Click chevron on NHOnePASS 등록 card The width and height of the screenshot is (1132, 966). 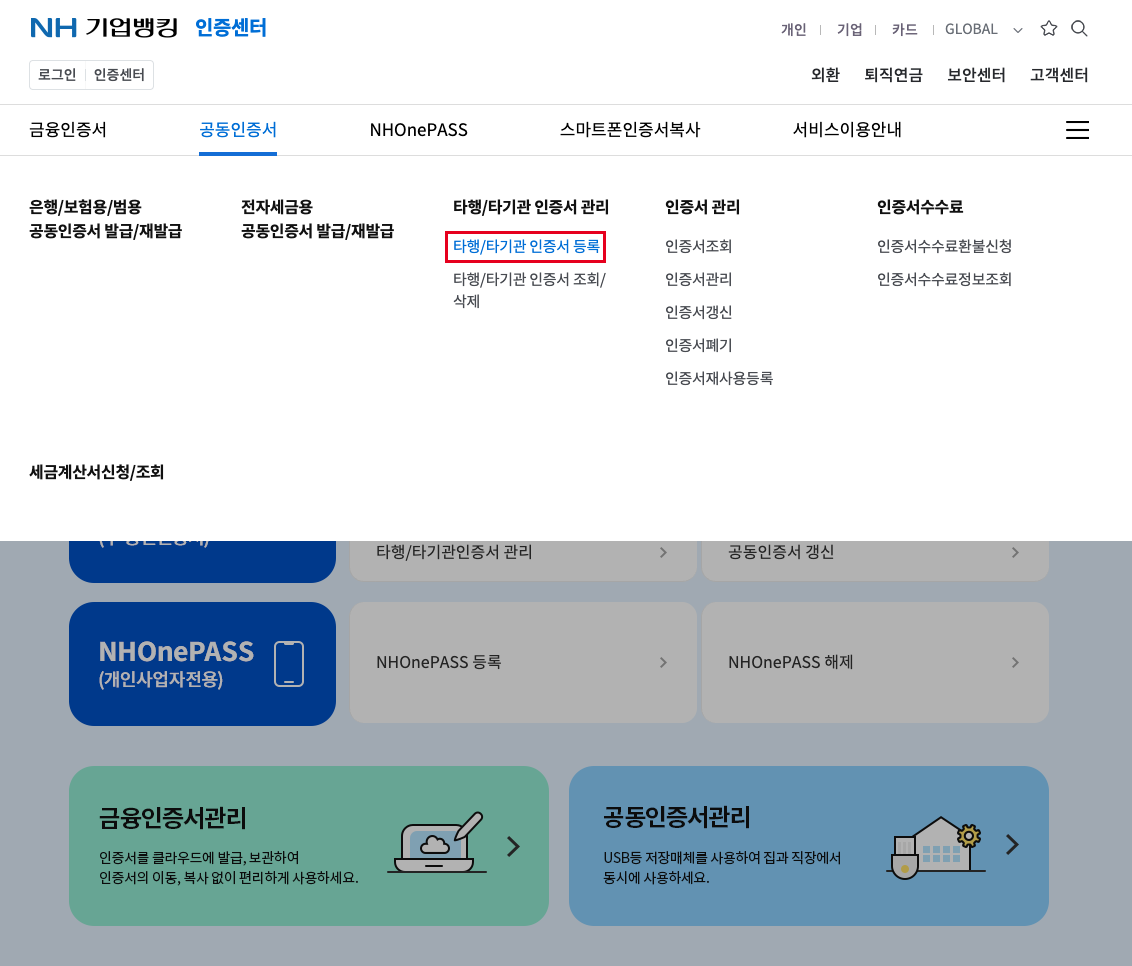point(663,662)
